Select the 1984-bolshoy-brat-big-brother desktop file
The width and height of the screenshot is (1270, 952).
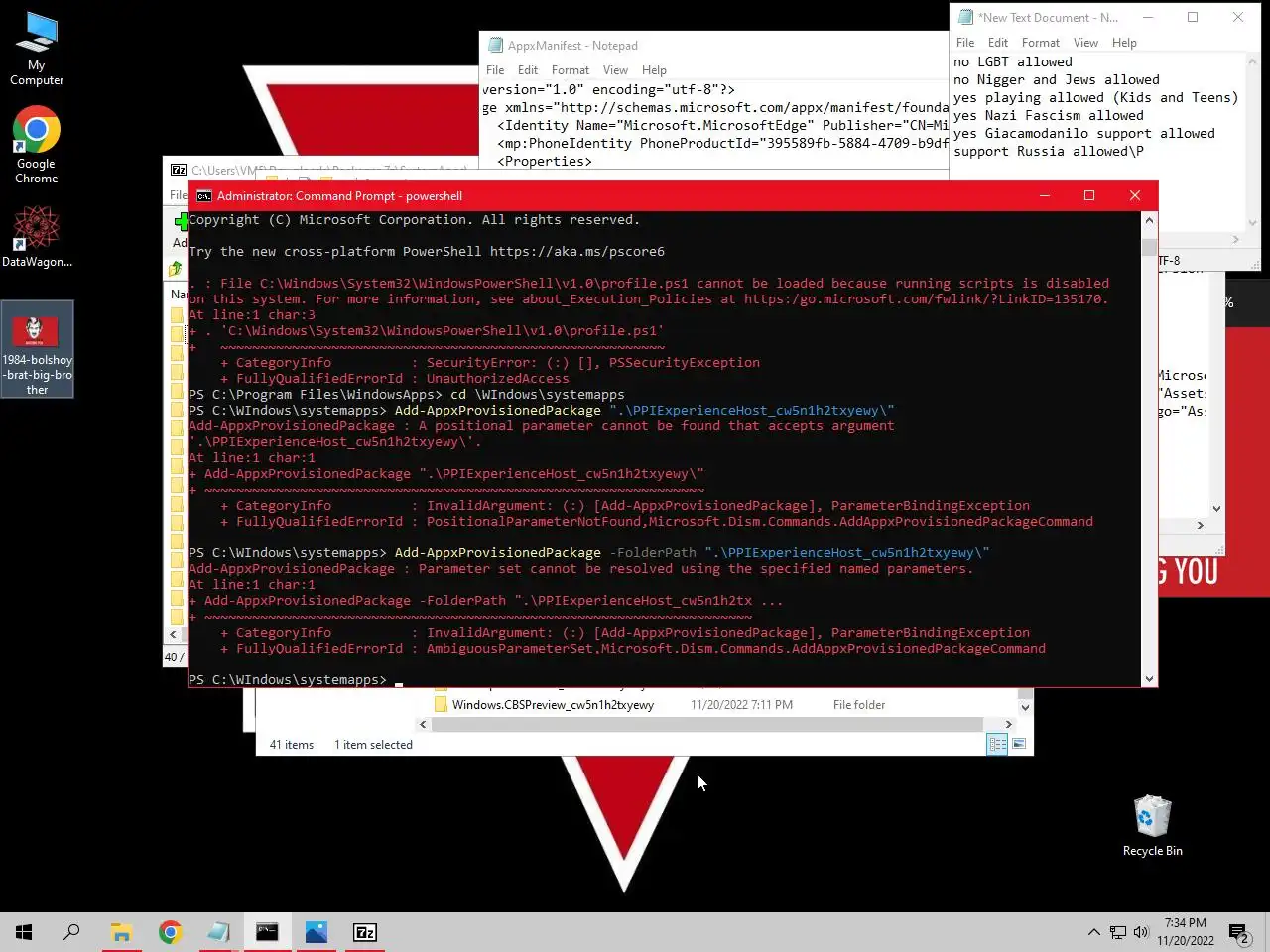tap(37, 349)
